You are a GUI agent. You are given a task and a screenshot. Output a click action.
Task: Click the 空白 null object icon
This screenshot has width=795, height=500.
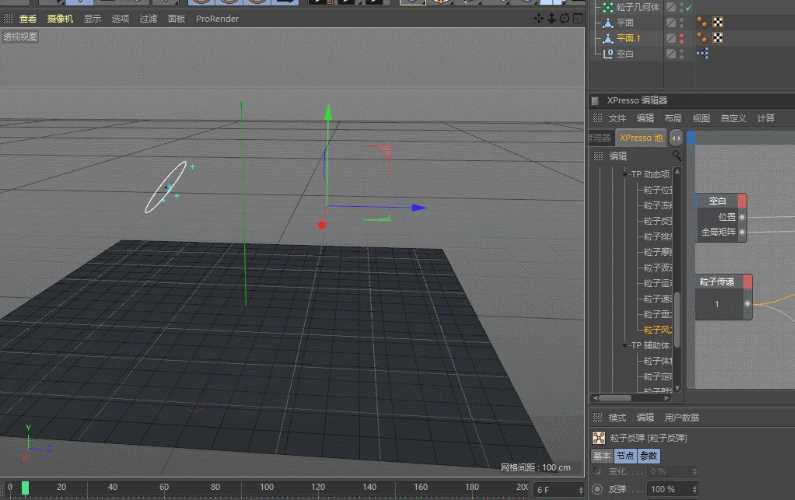pos(607,53)
